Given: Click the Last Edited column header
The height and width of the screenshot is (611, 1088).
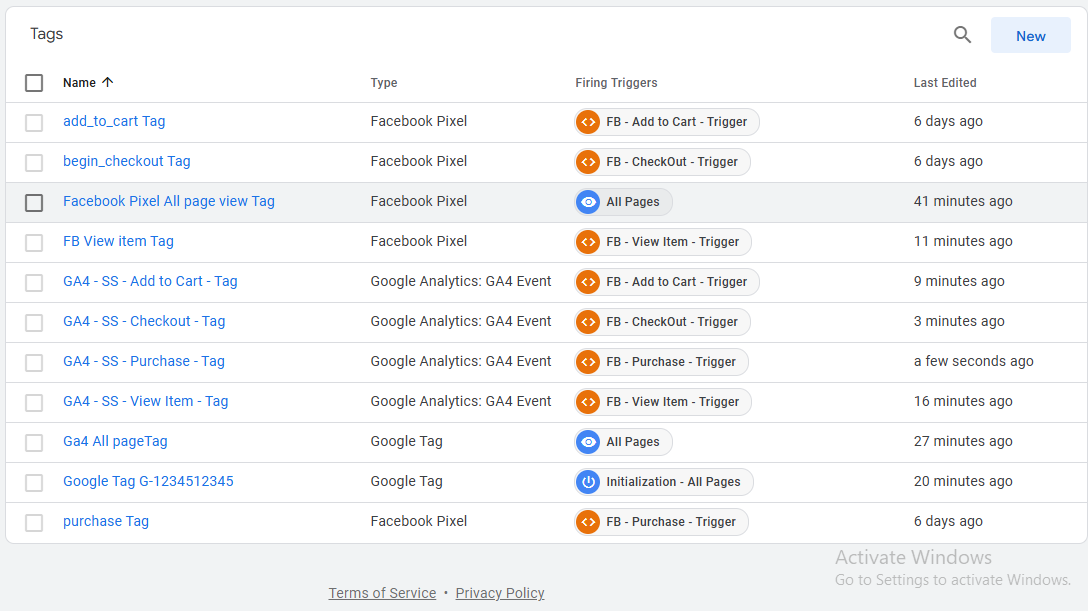Looking at the screenshot, I should [944, 83].
